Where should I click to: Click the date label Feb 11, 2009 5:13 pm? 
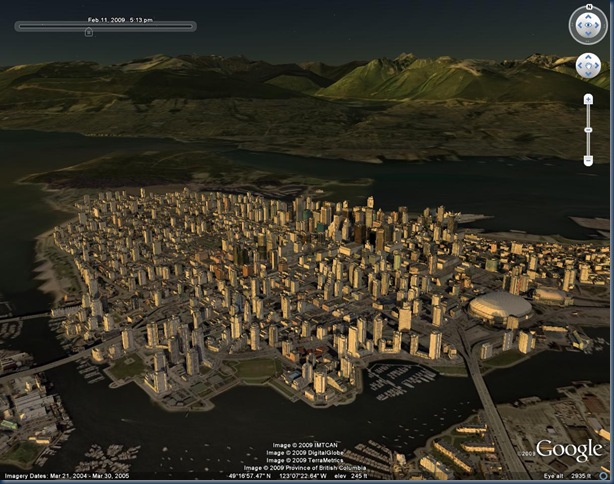(x=120, y=20)
